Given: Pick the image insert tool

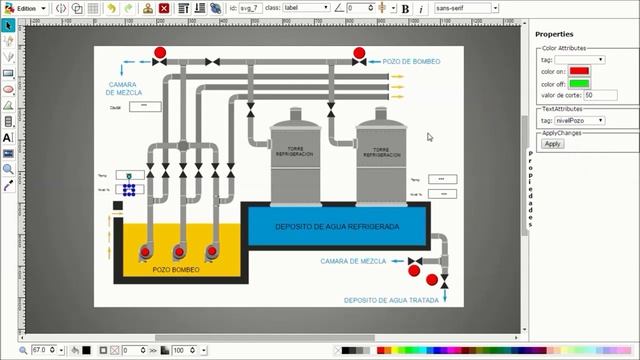Looking at the screenshot, I should coord(8,153).
